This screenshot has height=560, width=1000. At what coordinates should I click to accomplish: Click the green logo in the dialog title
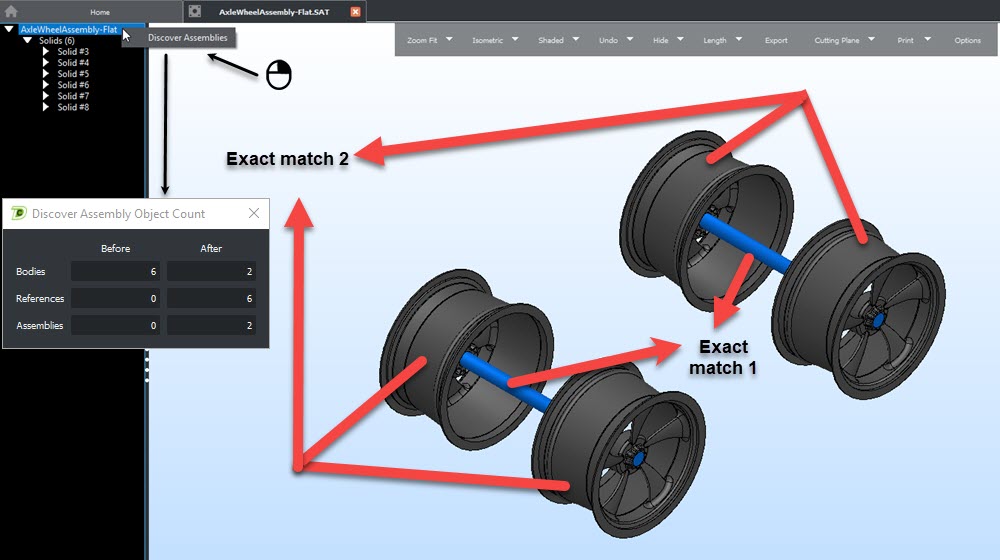(19, 213)
